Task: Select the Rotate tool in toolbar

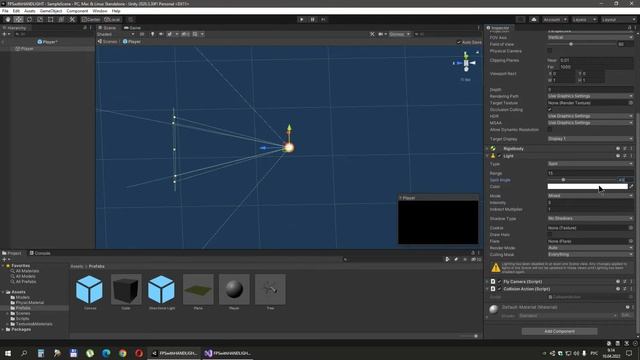Action: coord(29,19)
